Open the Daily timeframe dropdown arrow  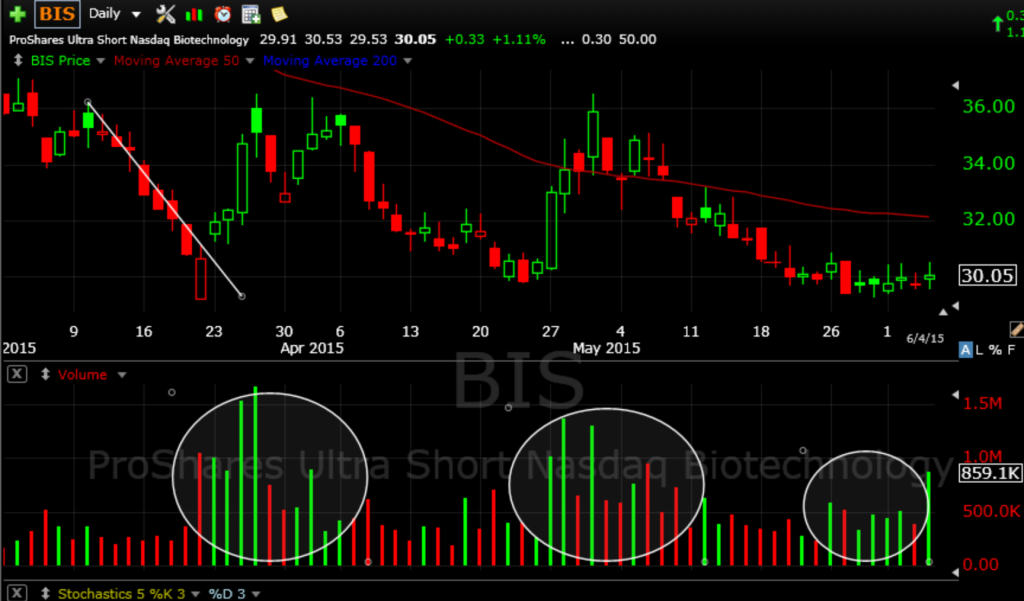(x=136, y=14)
